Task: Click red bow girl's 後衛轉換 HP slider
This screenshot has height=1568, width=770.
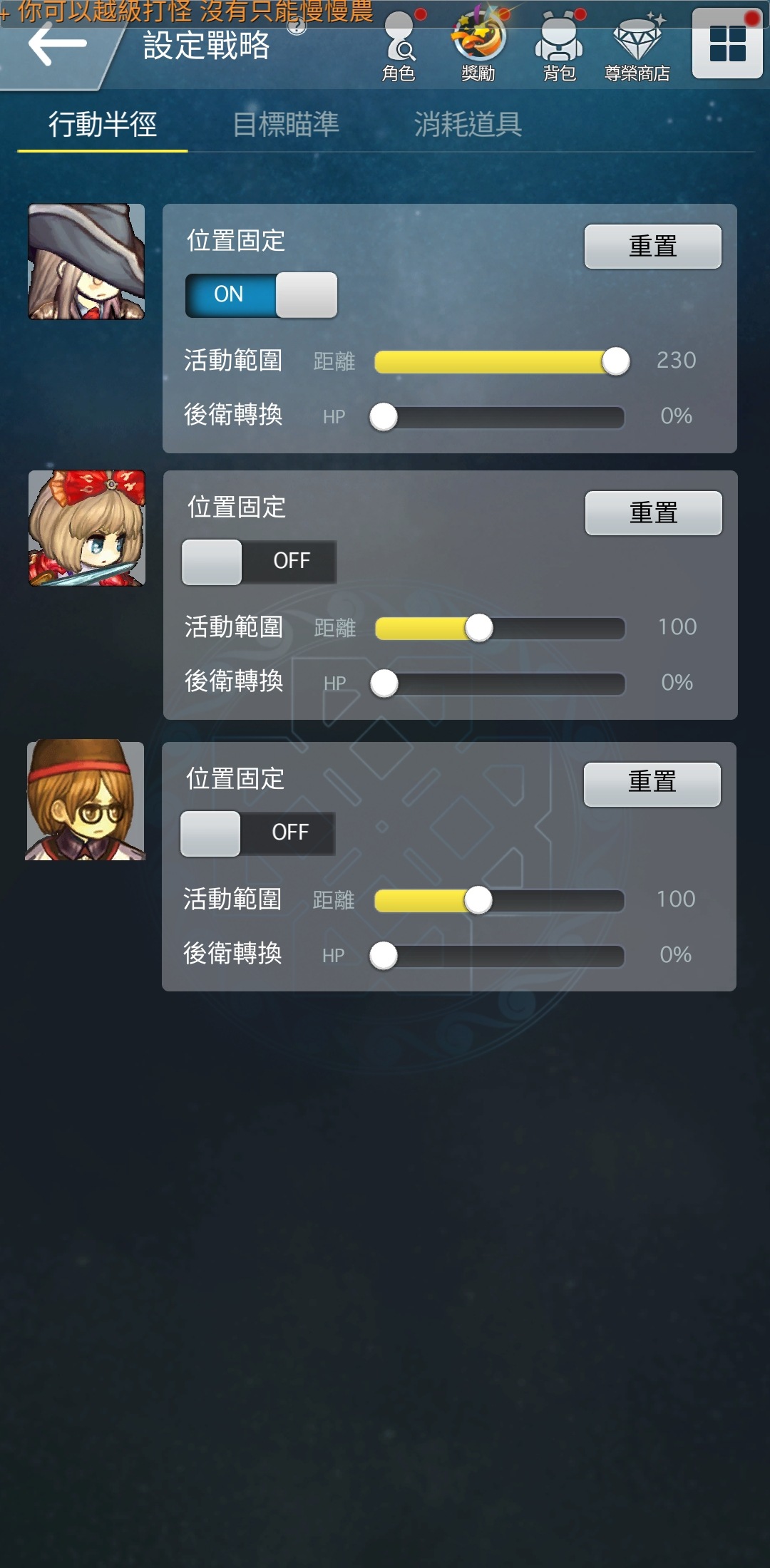Action: point(498,684)
